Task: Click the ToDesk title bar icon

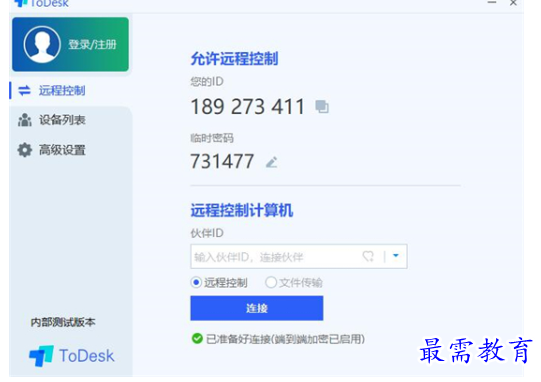Action: click(21, 3)
